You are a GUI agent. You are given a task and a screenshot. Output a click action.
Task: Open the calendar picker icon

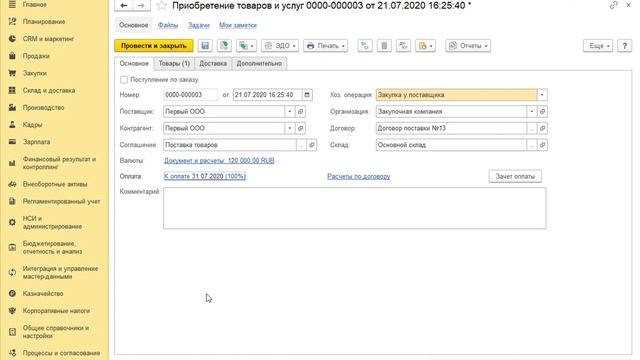307,95
